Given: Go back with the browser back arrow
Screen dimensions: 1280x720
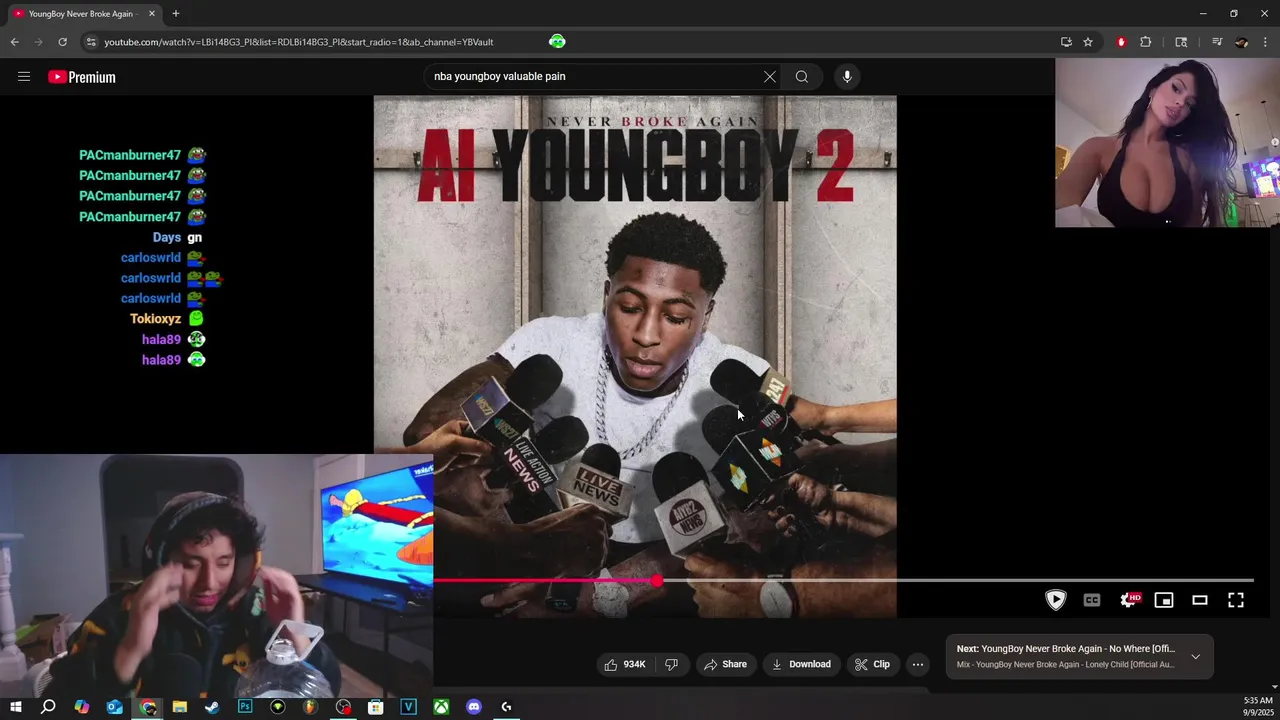Looking at the screenshot, I should pyautogui.click(x=15, y=42).
